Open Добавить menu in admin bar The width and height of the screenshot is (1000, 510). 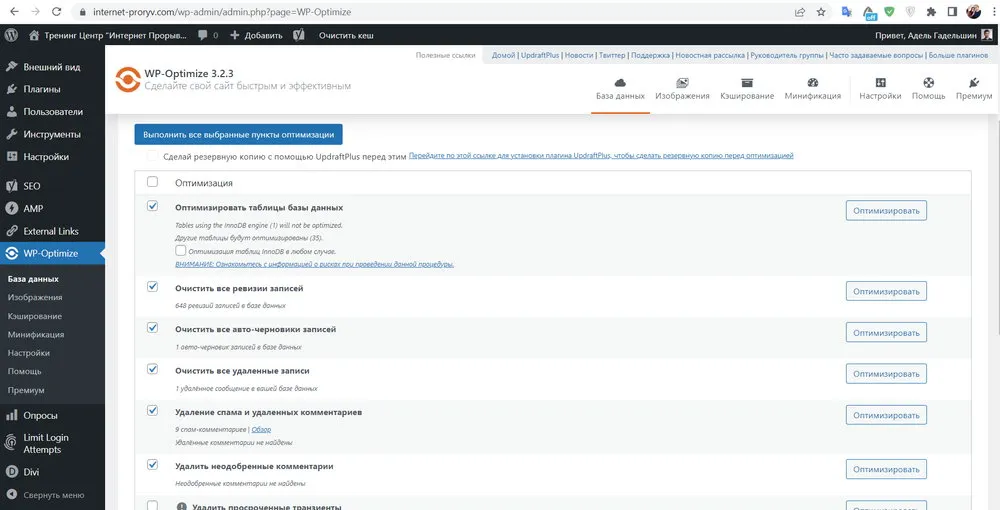[256, 35]
